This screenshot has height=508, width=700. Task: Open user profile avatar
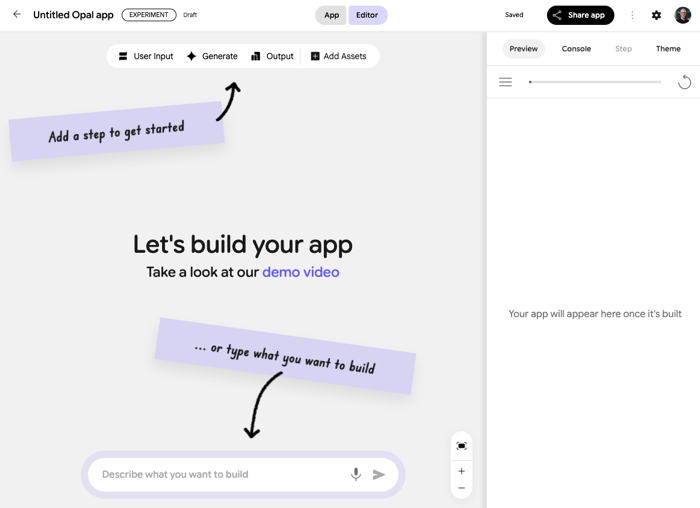[682, 15]
